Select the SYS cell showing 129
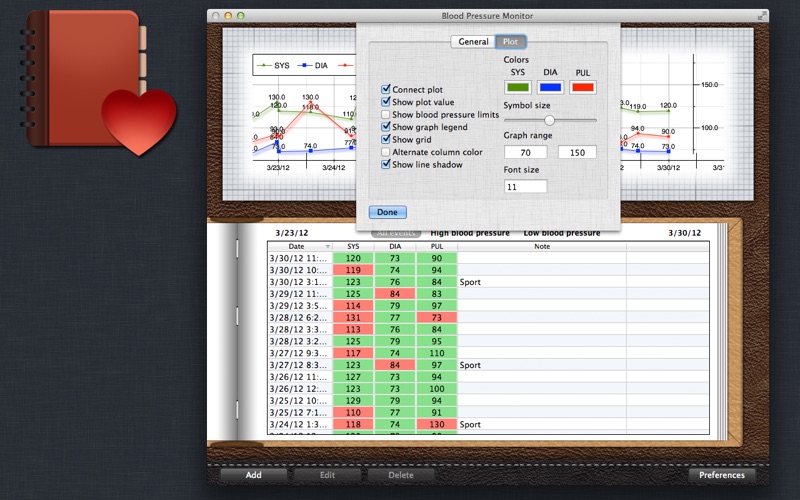This screenshot has height=500, width=800. click(x=353, y=401)
